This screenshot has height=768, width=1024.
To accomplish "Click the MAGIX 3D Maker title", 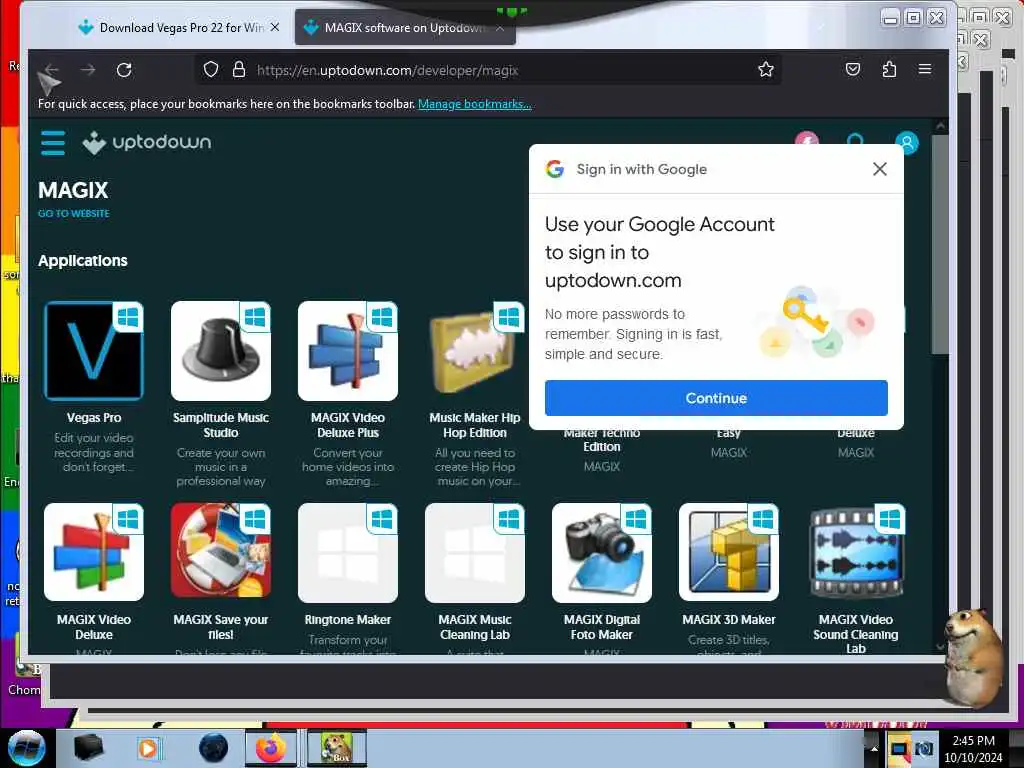I will pos(729,620).
